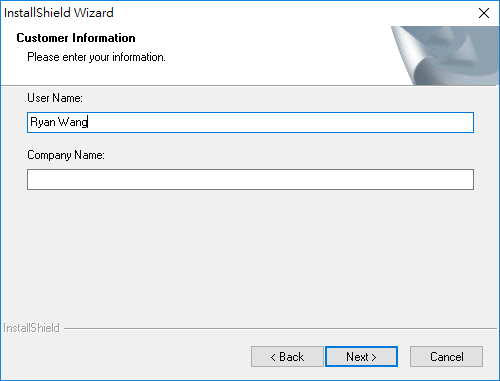The height and width of the screenshot is (381, 500).
Task: Click the Next button
Action: tap(361, 357)
